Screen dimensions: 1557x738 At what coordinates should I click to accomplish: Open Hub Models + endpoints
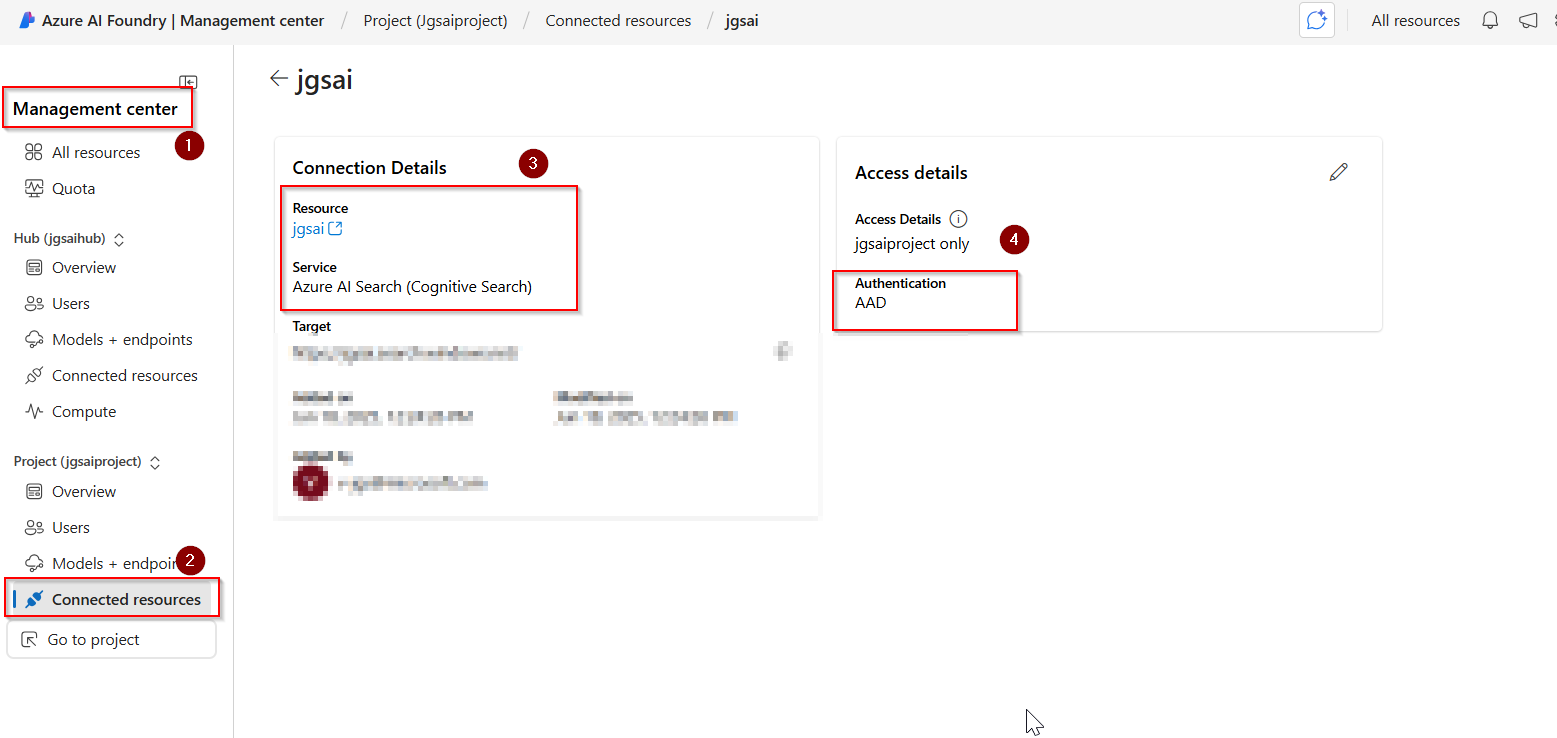(122, 339)
